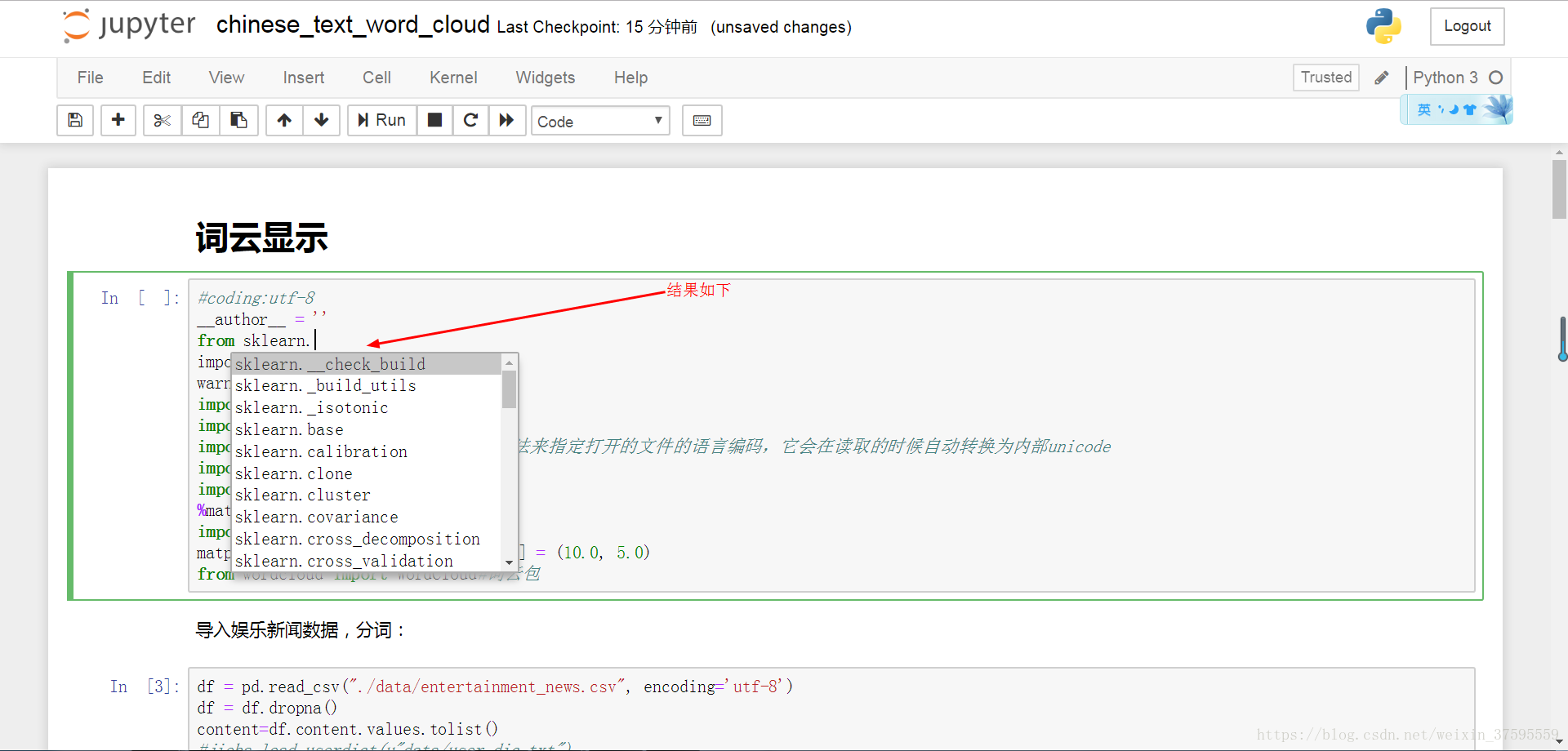
Task: Save the notebook via the save icon
Action: [74, 120]
